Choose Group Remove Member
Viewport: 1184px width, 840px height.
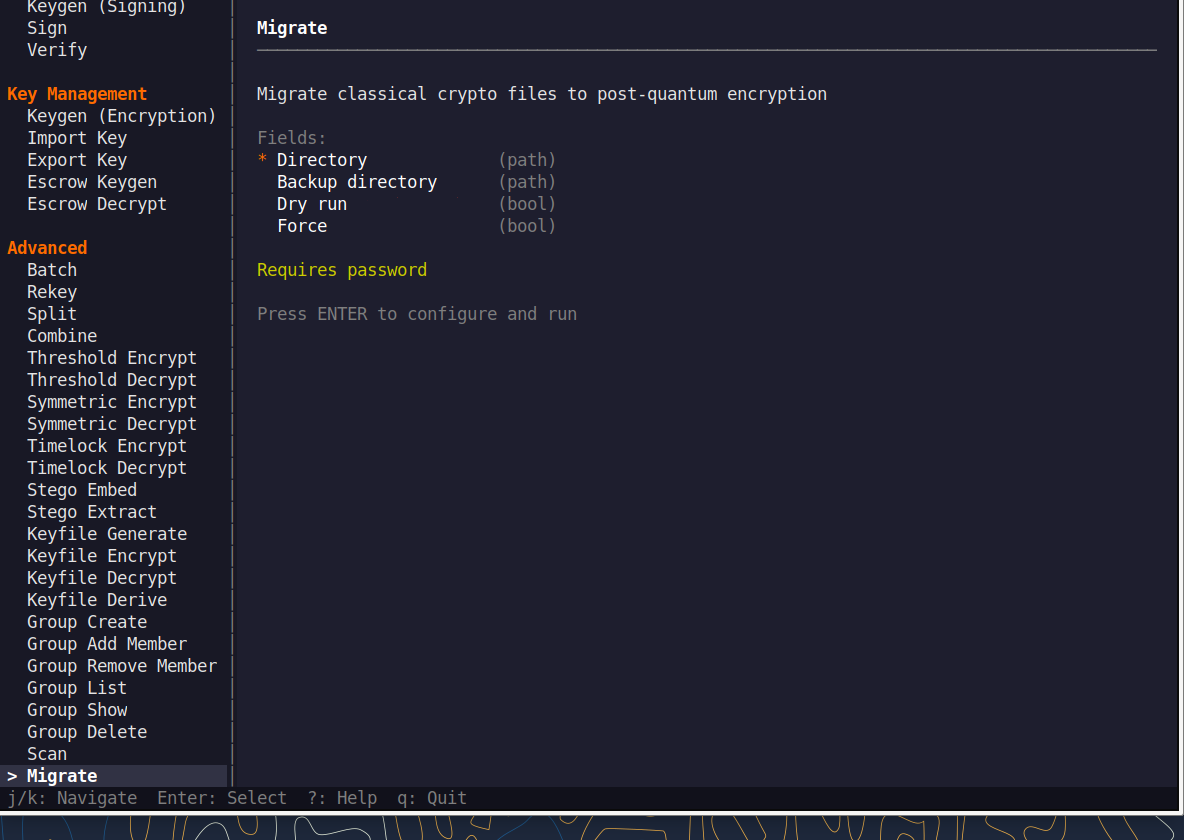tap(122, 665)
